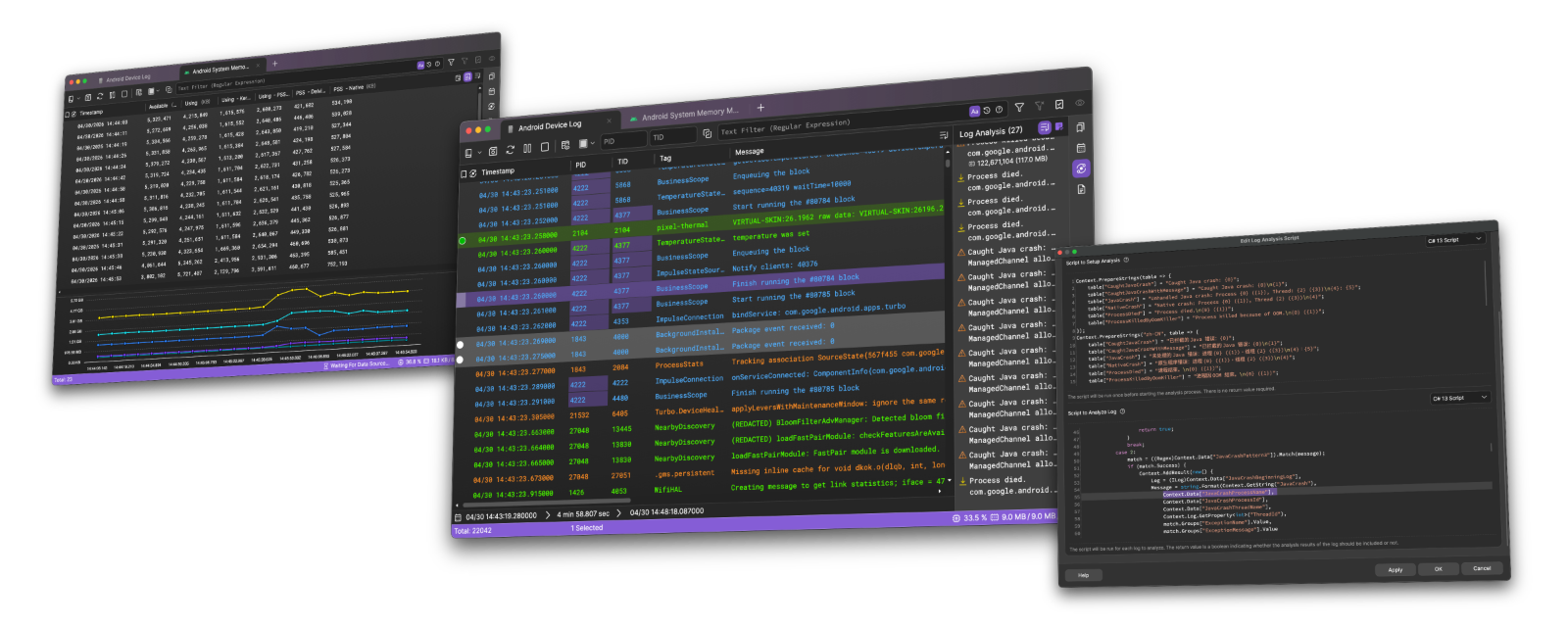
Task: Open the document side panel icon below Log Analysis button
Action: [1082, 189]
